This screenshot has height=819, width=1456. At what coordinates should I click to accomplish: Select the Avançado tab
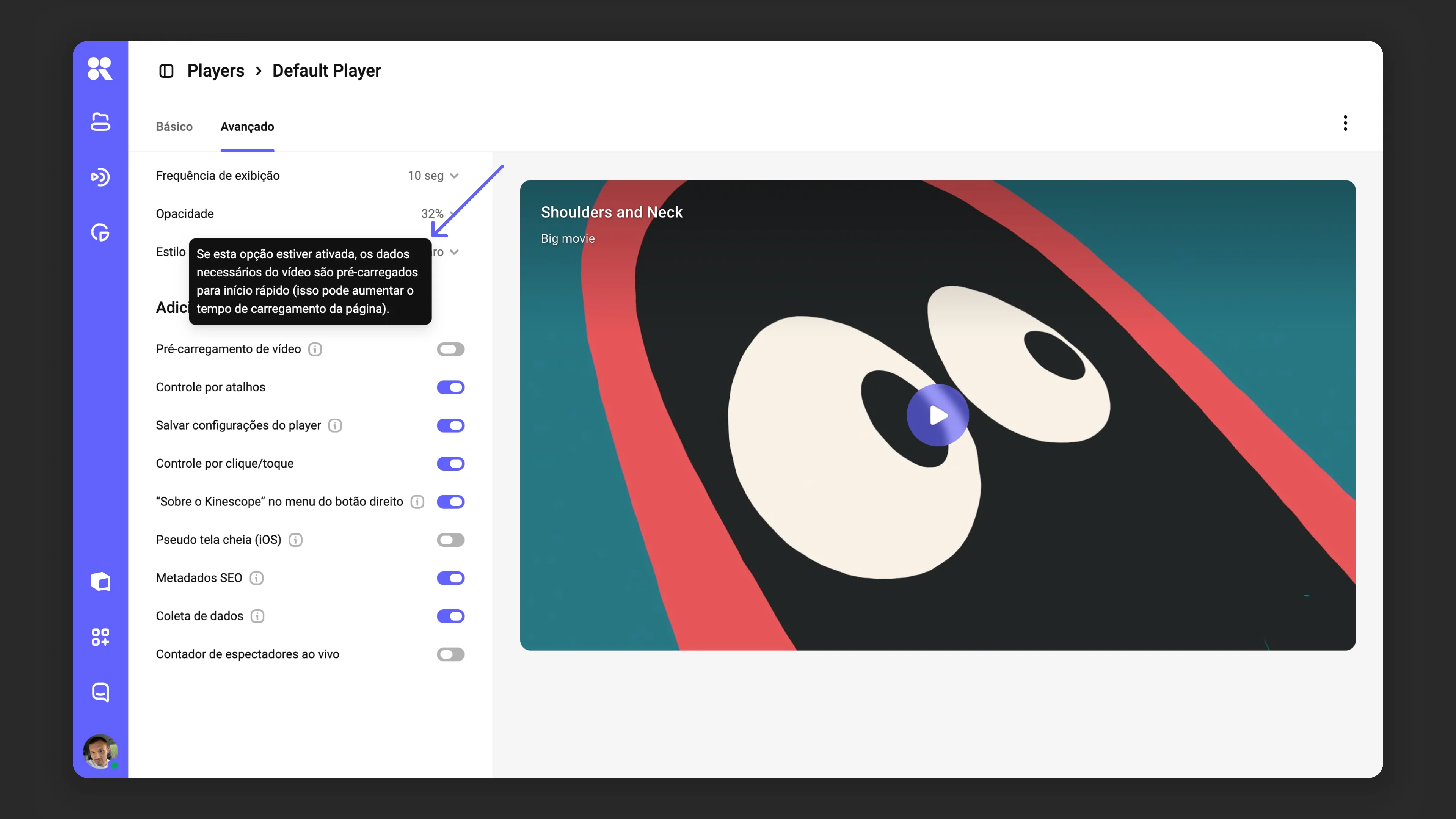point(247,127)
